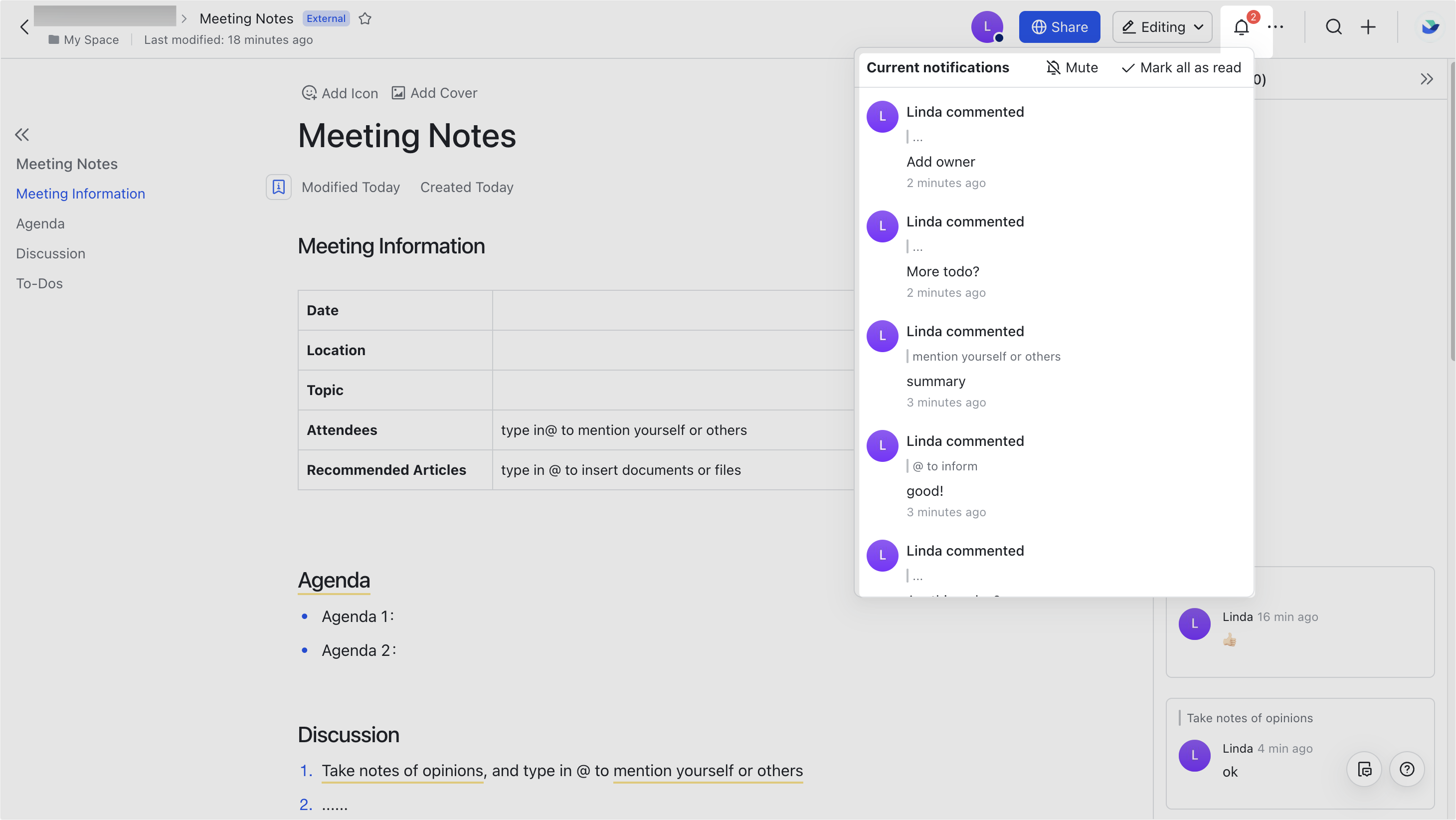Add an icon to the document
Image resolution: width=1456 pixels, height=820 pixels.
point(340,93)
